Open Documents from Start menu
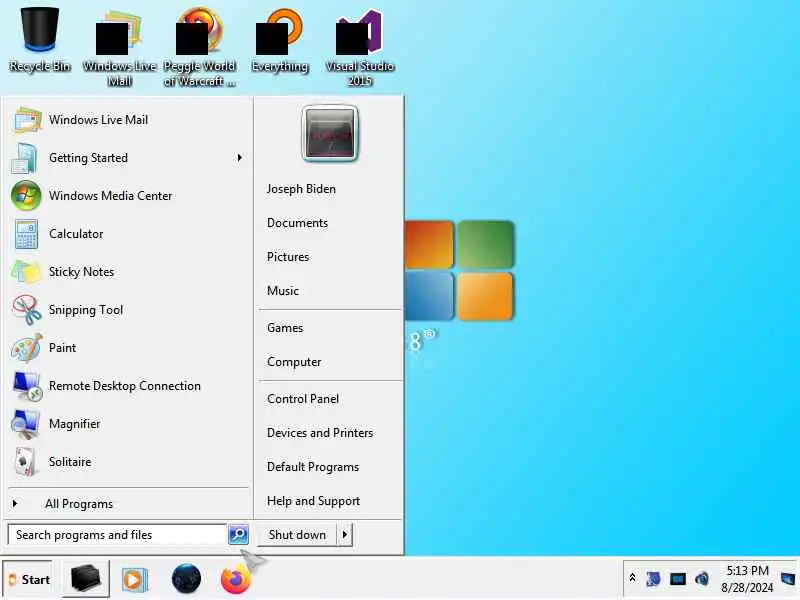Viewport: 800px width, 600px height. (x=297, y=223)
